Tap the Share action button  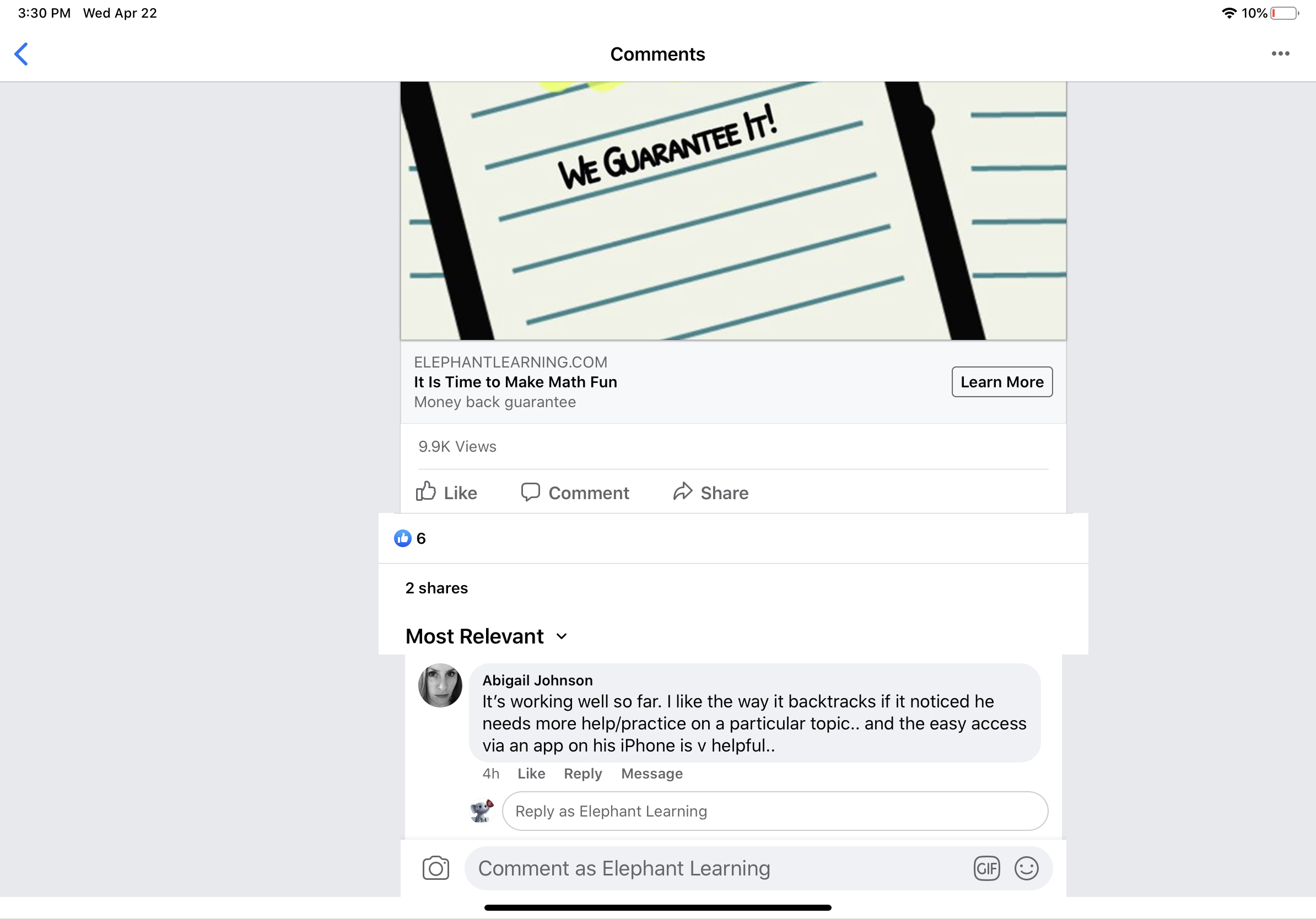tap(711, 493)
